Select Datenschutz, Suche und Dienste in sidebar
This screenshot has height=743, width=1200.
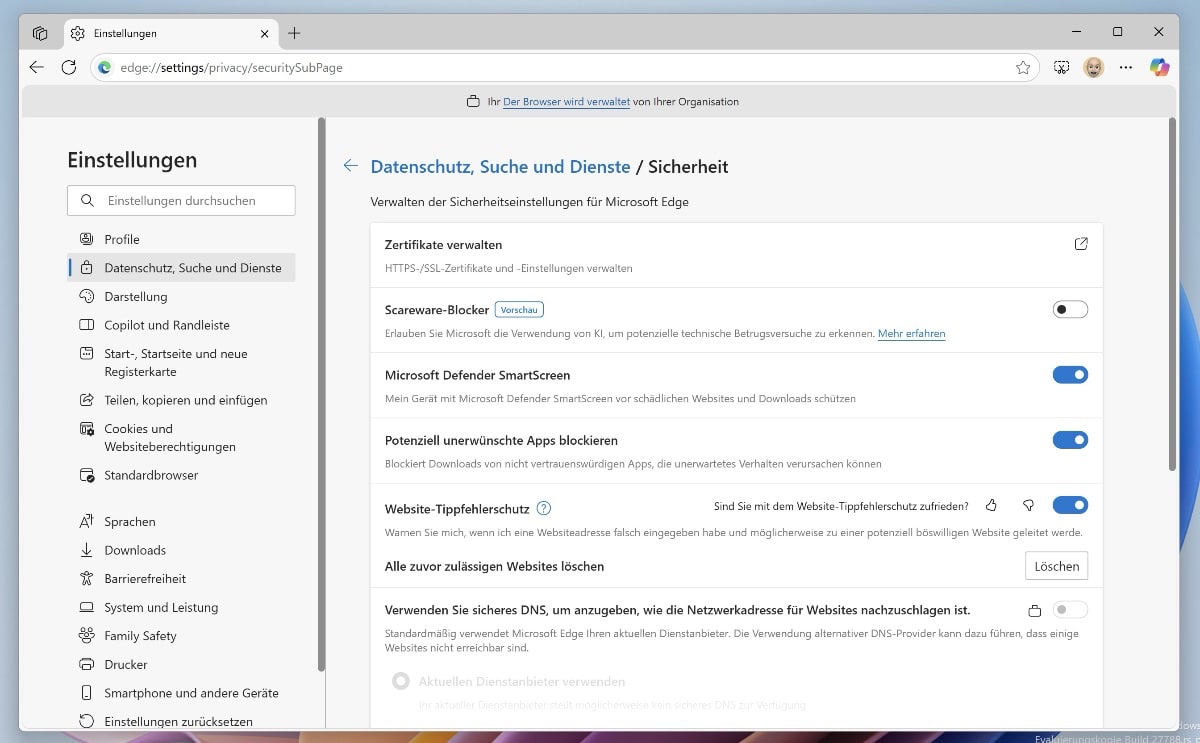(181, 268)
